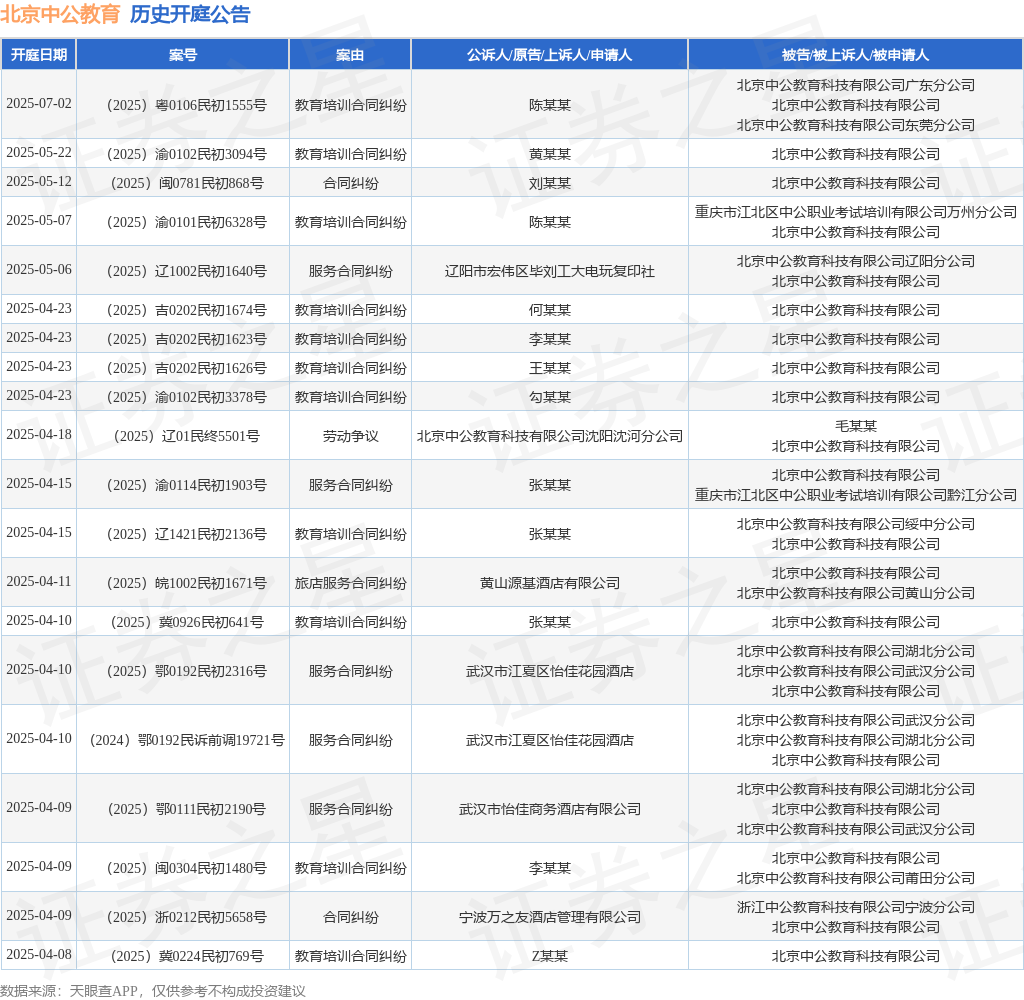Click case number 闽0781民初868号

(x=187, y=183)
